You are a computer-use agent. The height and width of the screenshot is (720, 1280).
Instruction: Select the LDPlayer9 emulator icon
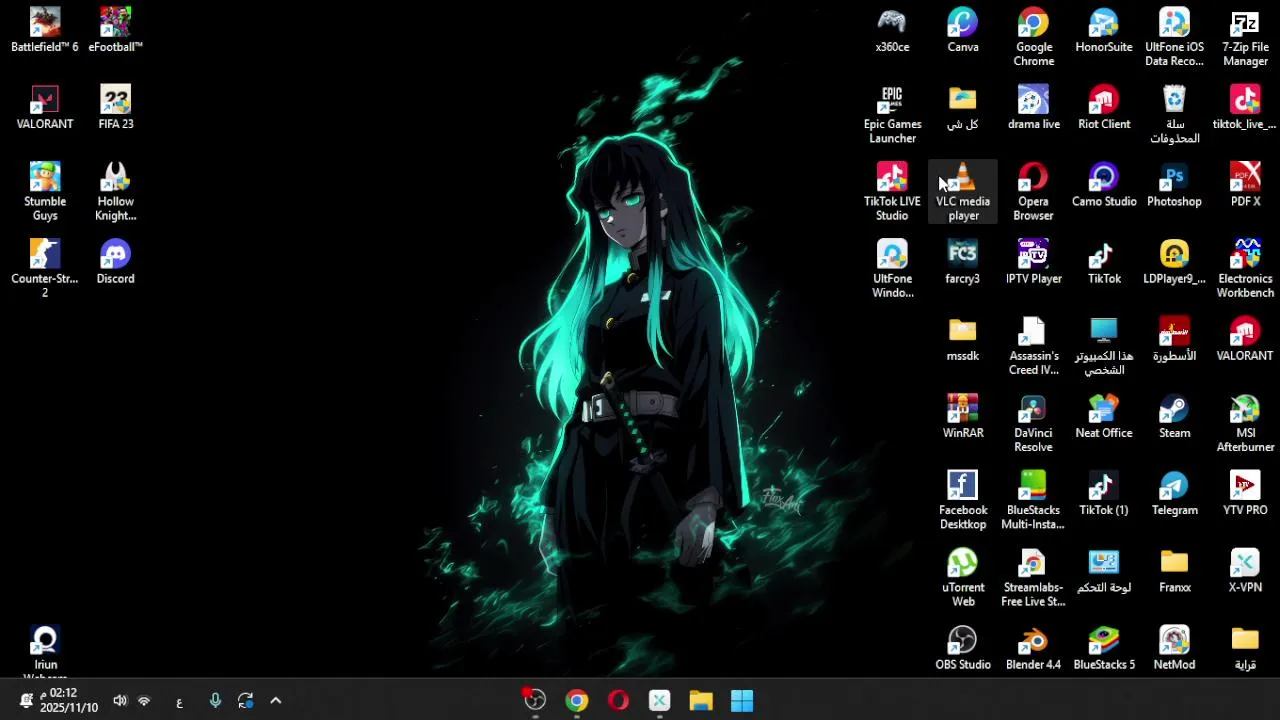[x=1175, y=261]
